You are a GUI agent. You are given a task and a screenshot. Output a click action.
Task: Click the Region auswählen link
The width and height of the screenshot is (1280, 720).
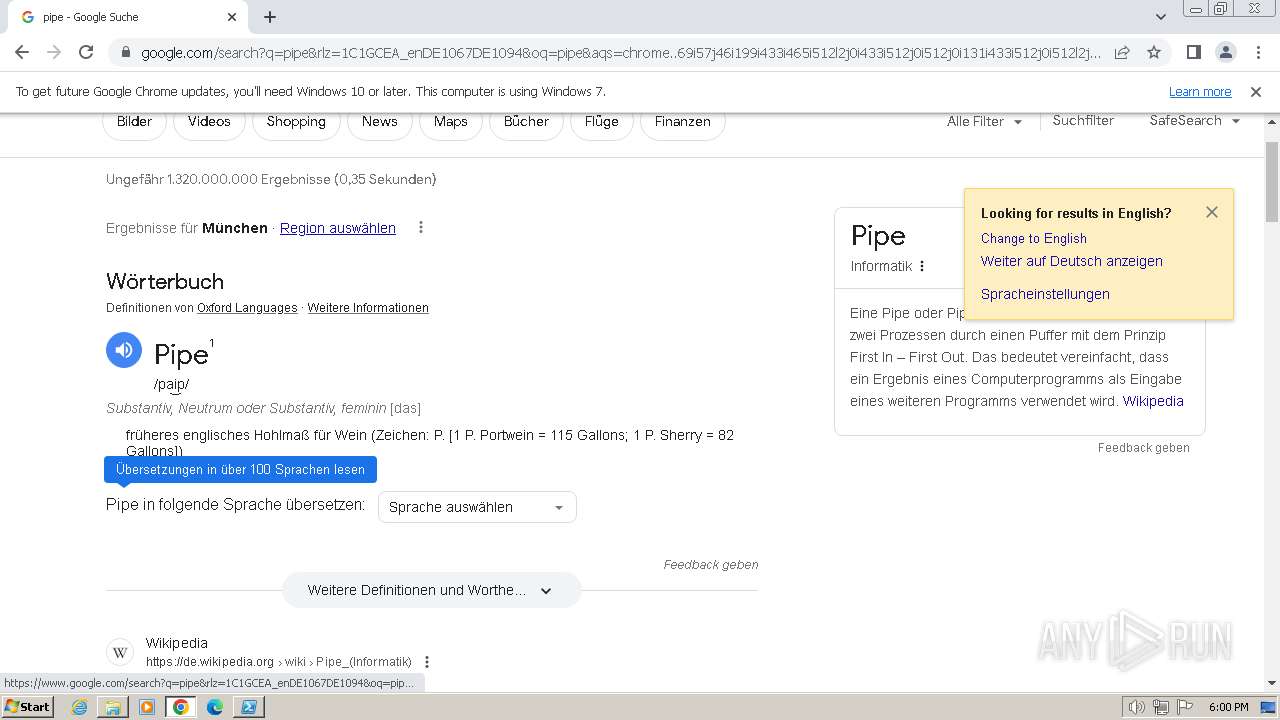[338, 228]
